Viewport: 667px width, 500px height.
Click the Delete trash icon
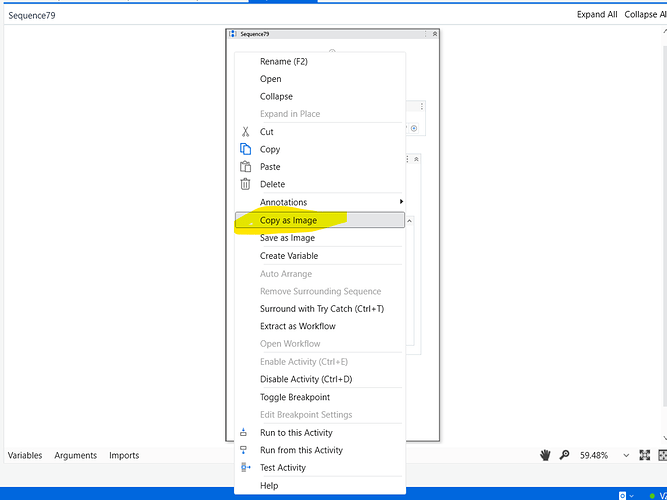pos(245,184)
